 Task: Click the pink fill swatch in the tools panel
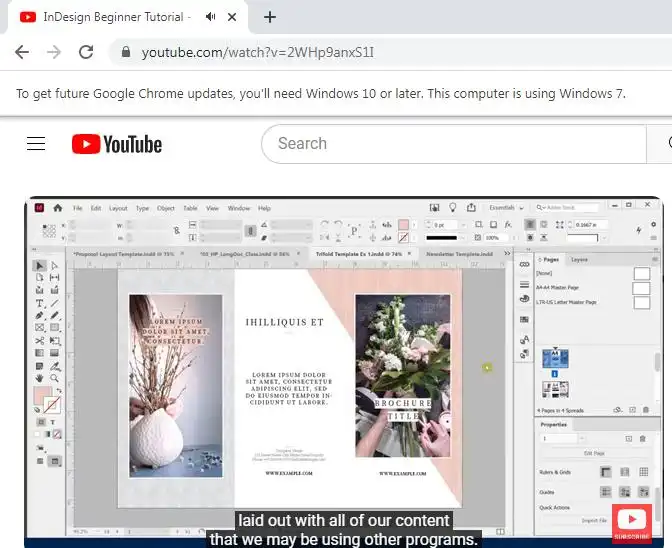(42, 395)
